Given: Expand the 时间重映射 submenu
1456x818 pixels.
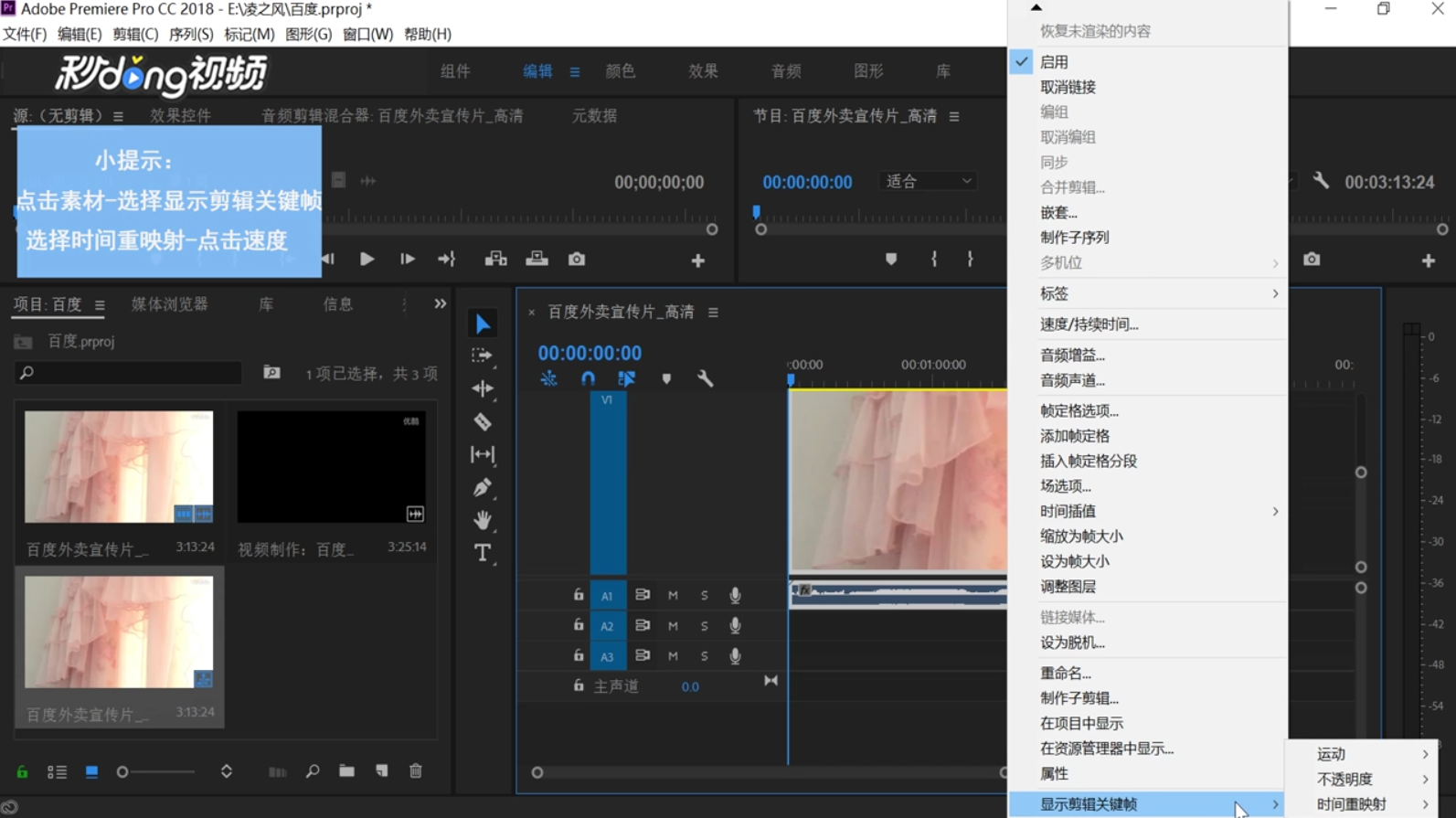Looking at the screenshot, I should [1362, 804].
